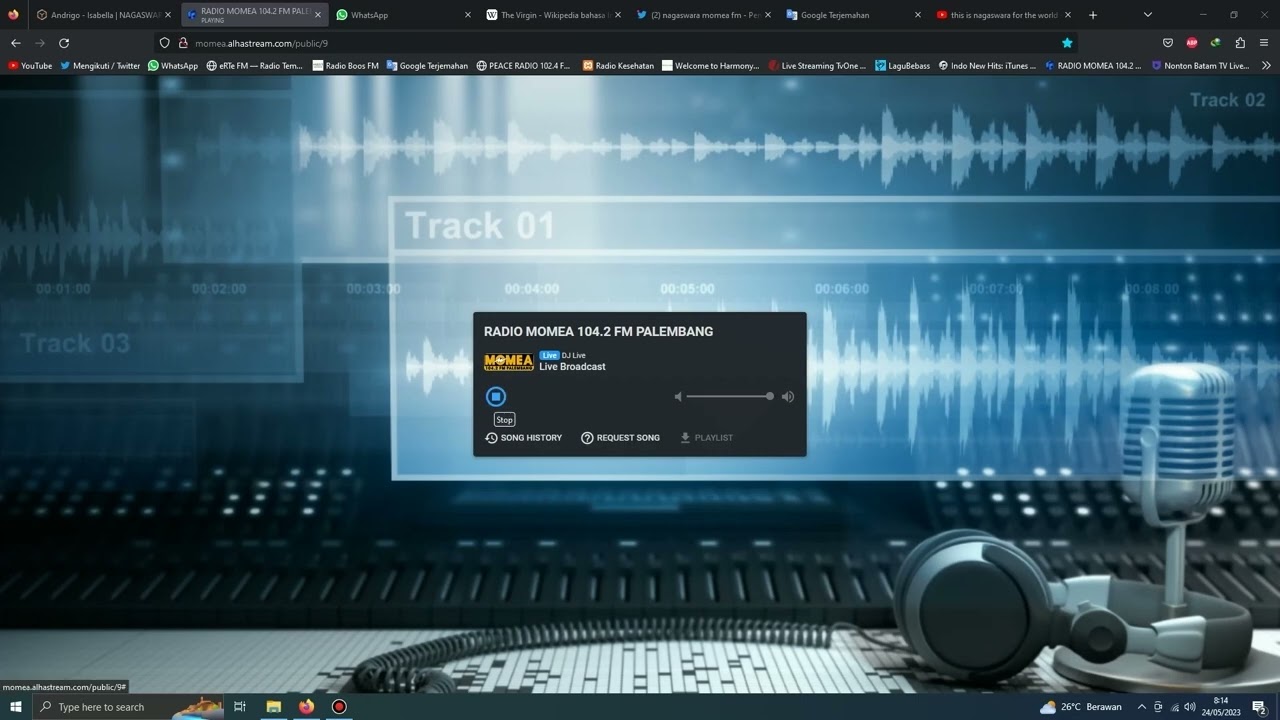
Task: Open system volume control in tray
Action: coord(1191,707)
